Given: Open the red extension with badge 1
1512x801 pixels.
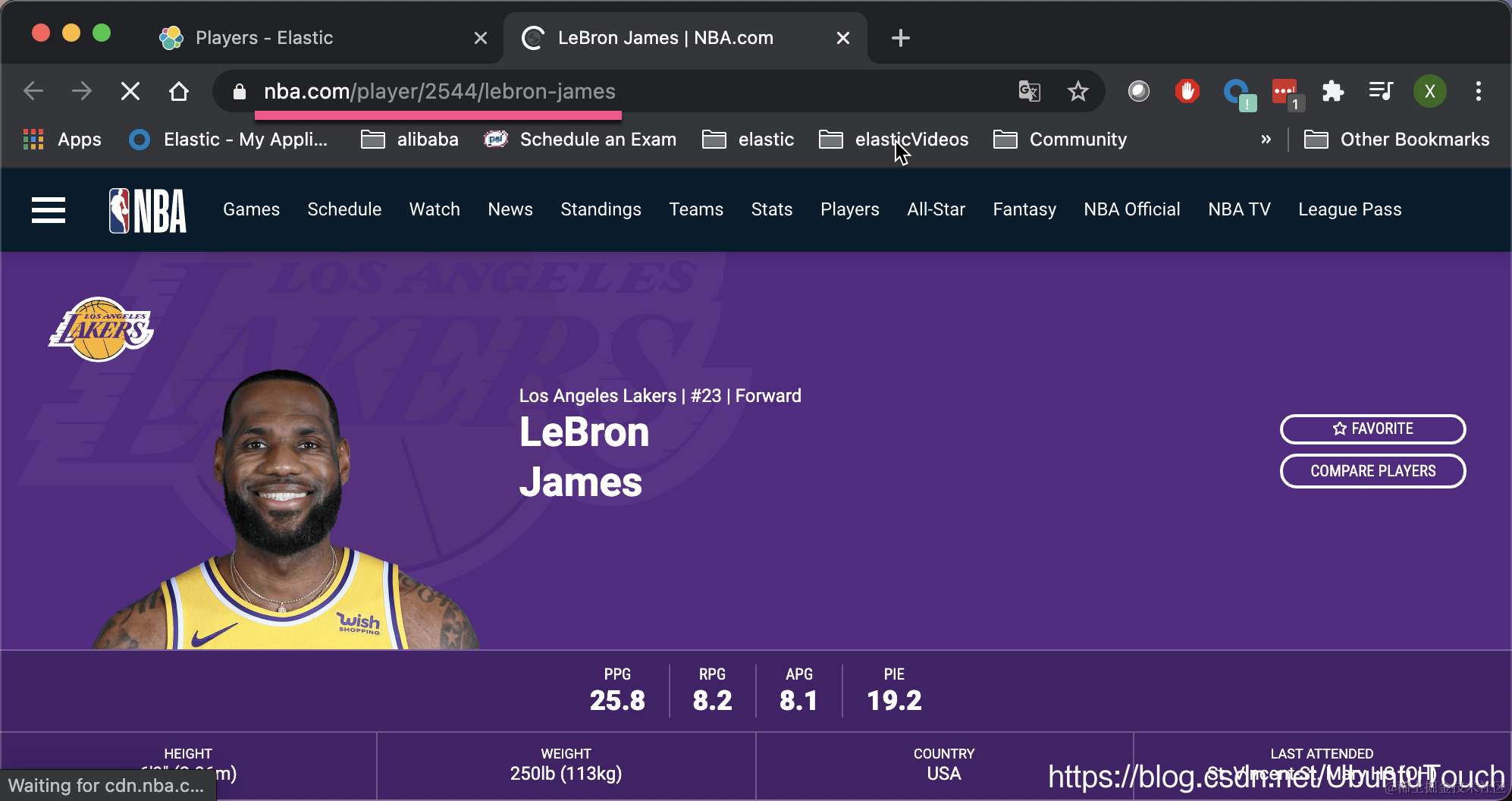Looking at the screenshot, I should [1287, 93].
